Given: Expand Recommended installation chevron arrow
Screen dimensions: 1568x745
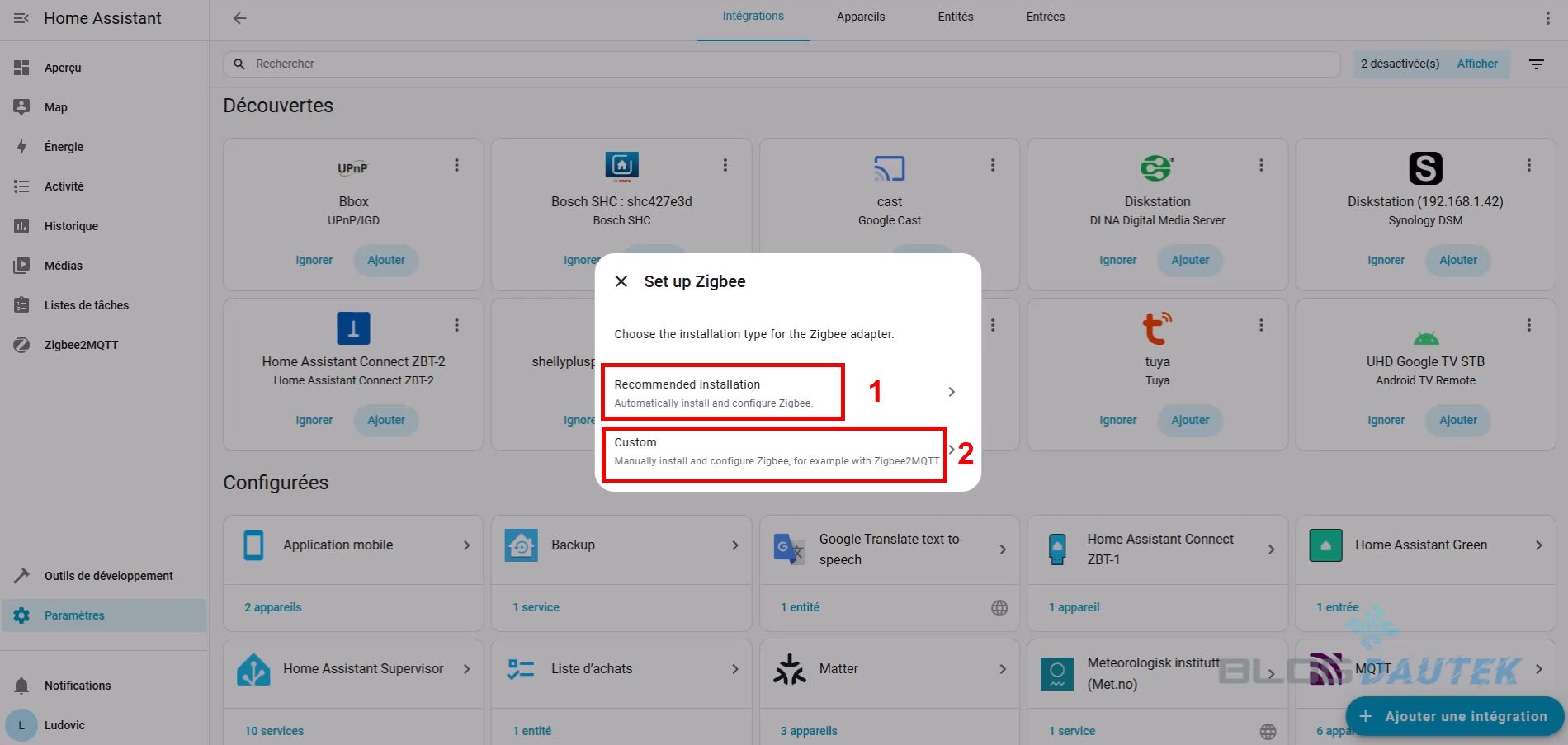Looking at the screenshot, I should click(x=952, y=392).
